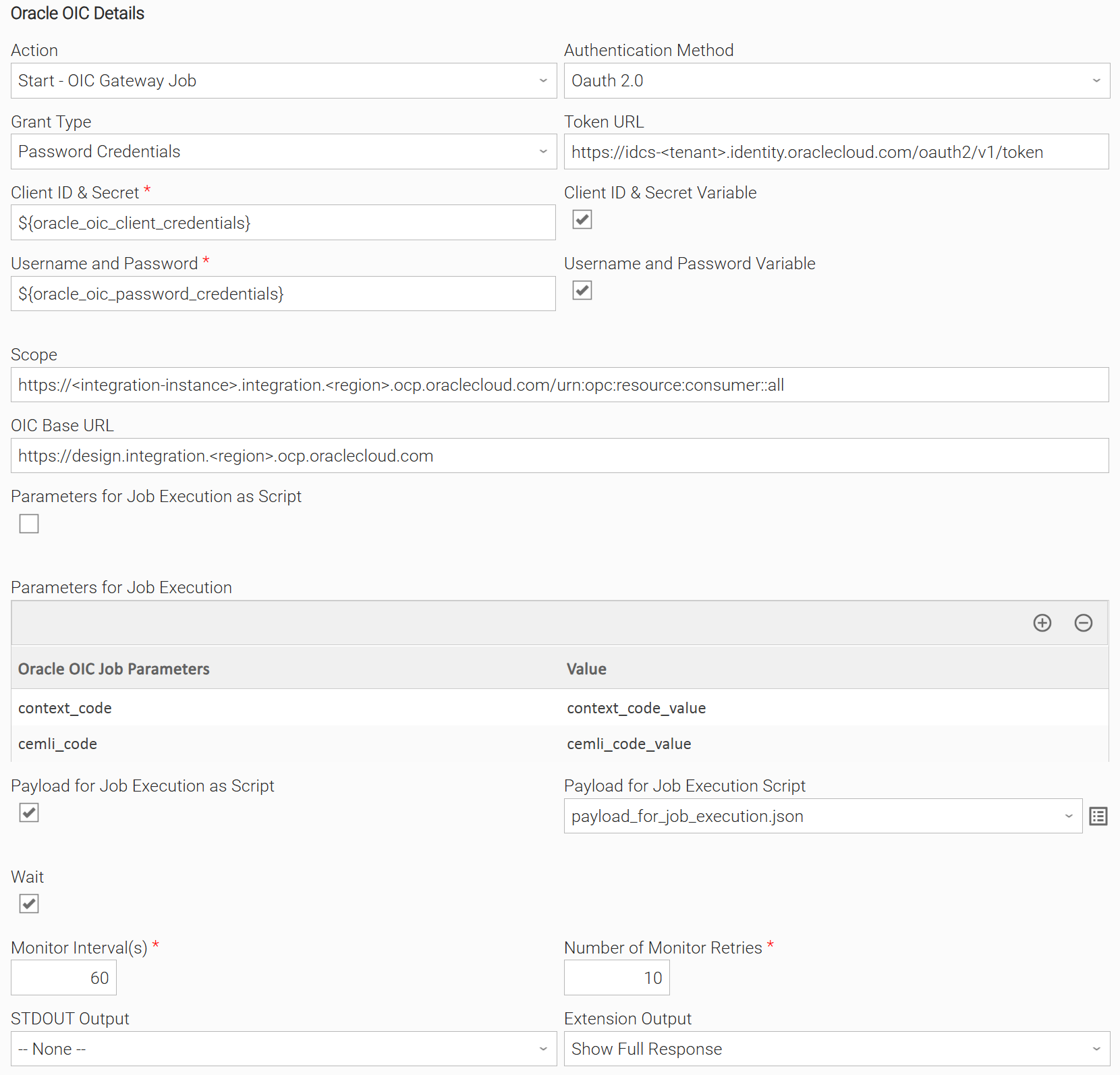Click into the Scope field
The width and height of the screenshot is (1120, 1075).
(x=560, y=385)
